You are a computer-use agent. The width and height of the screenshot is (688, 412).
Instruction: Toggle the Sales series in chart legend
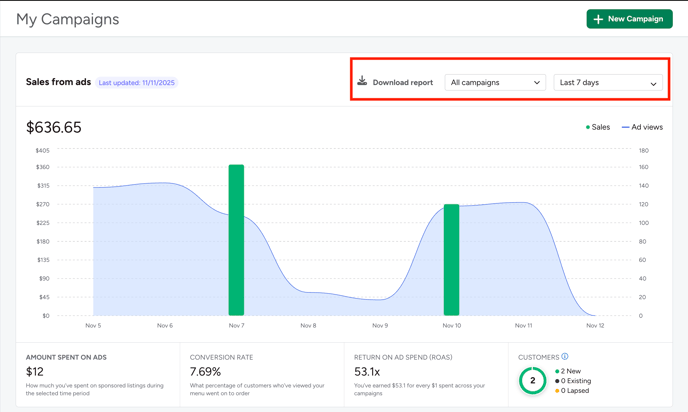click(598, 128)
